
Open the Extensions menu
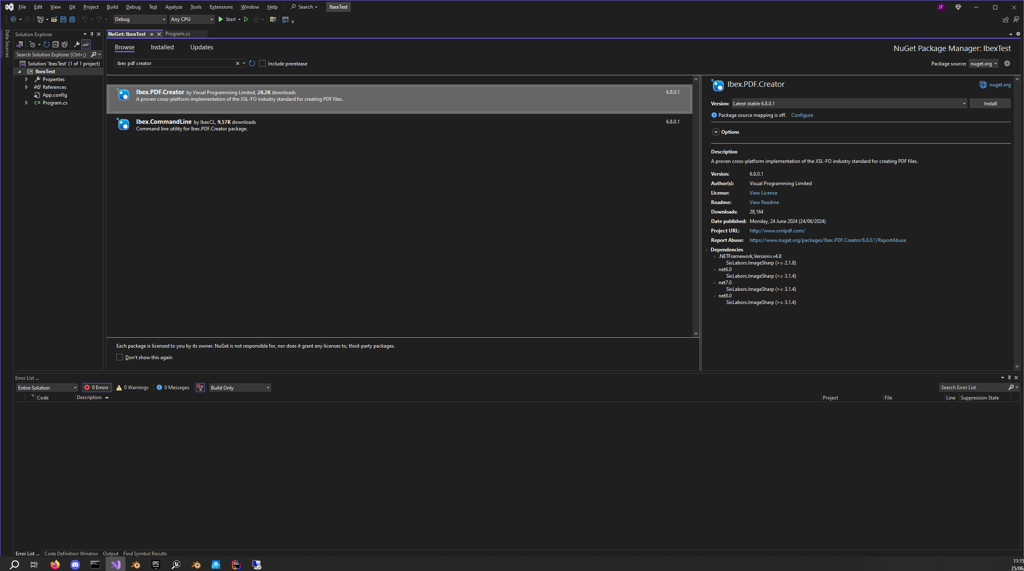point(221,7)
